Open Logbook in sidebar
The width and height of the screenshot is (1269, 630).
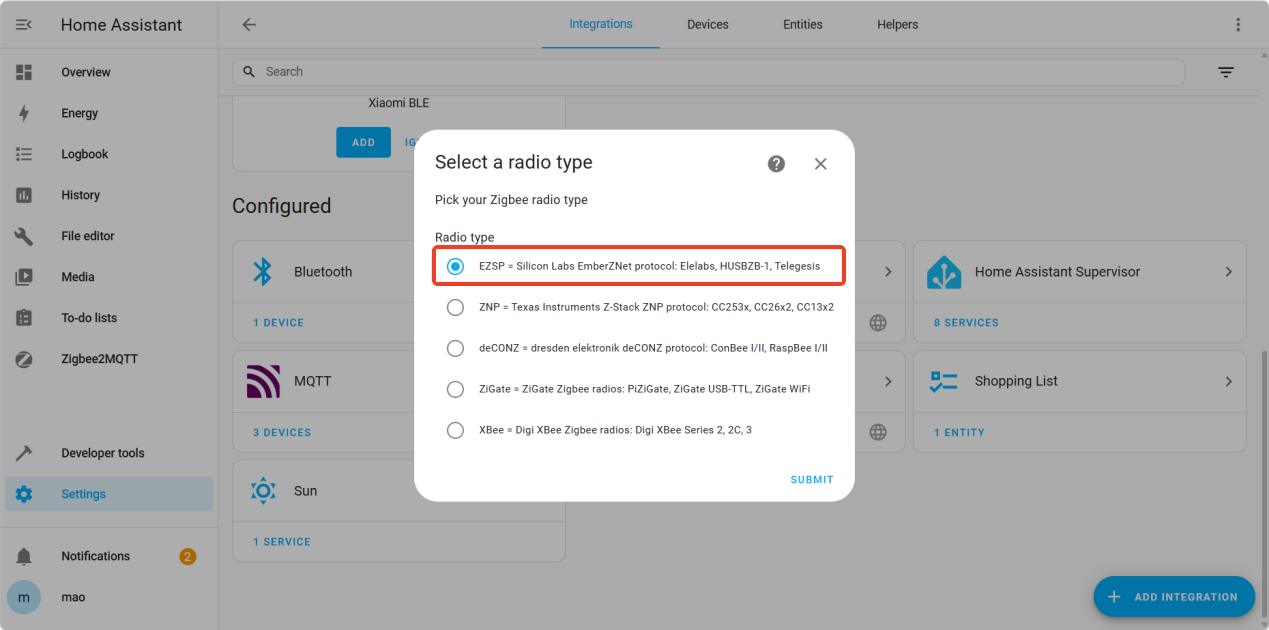109,154
